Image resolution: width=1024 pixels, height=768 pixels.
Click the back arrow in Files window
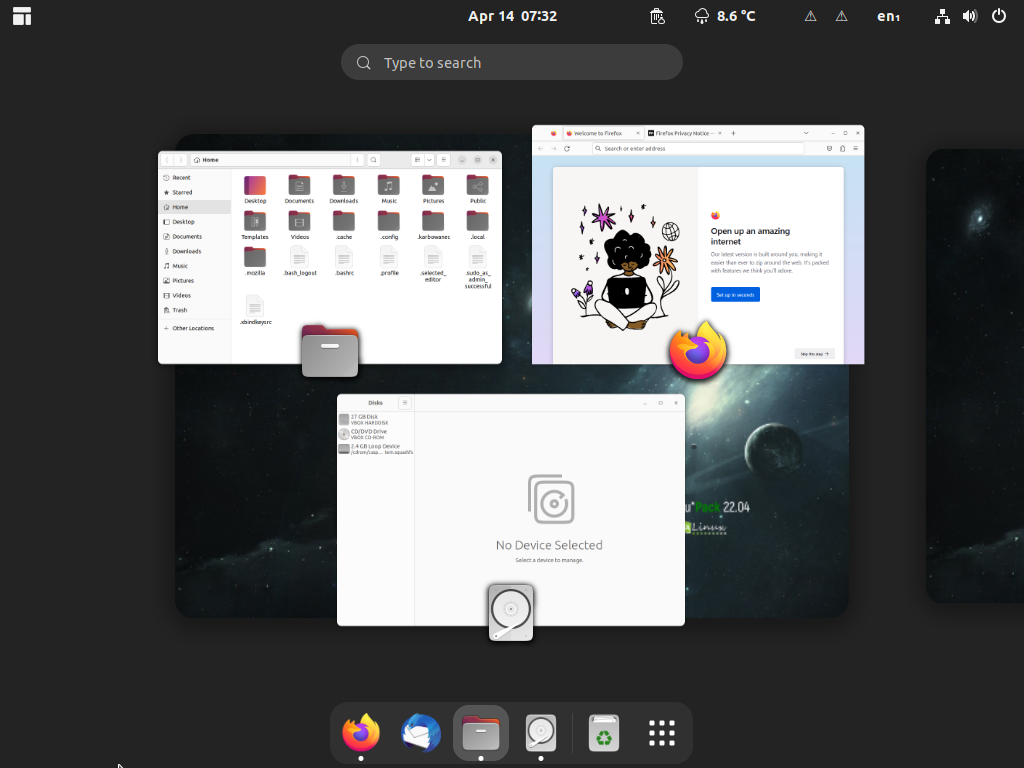167,160
